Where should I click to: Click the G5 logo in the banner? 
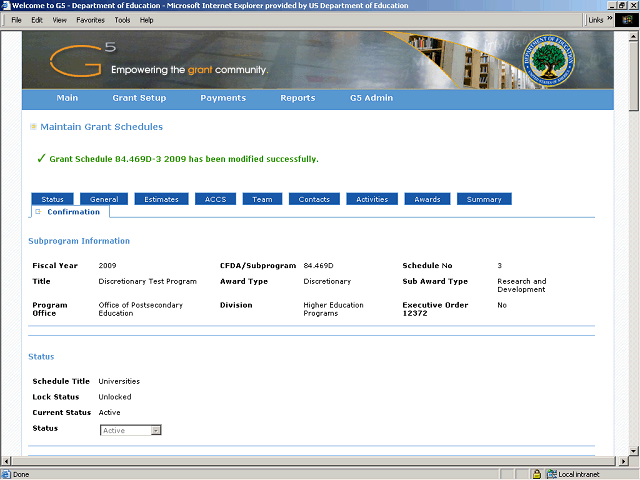[x=83, y=60]
